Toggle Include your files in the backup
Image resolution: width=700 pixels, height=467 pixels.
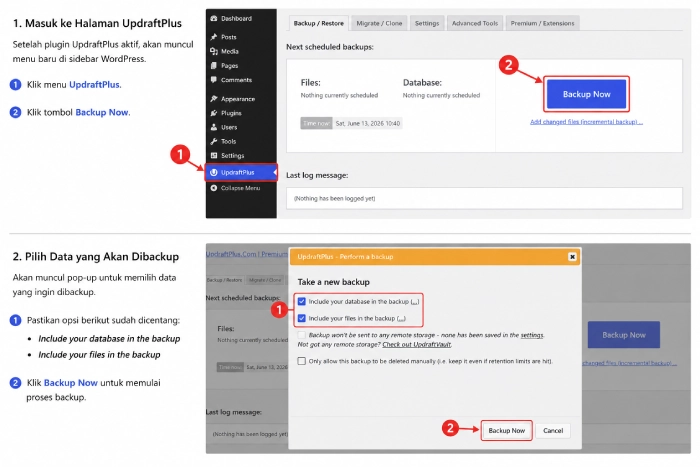pos(302,318)
